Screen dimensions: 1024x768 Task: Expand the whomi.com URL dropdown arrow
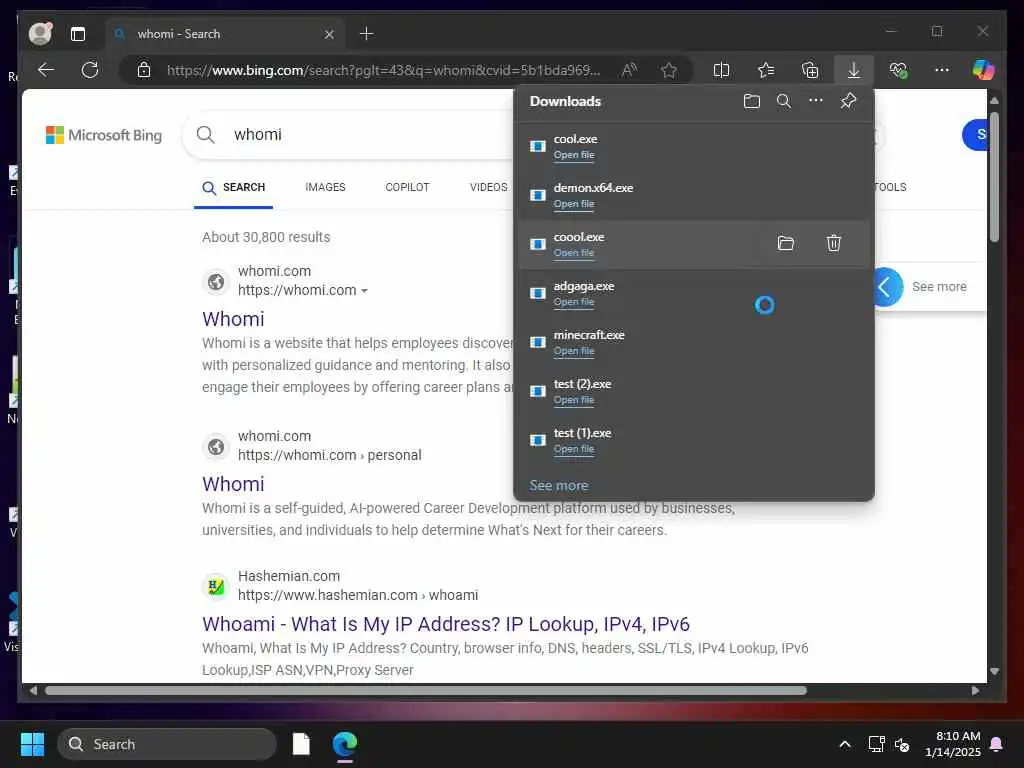[364, 291]
